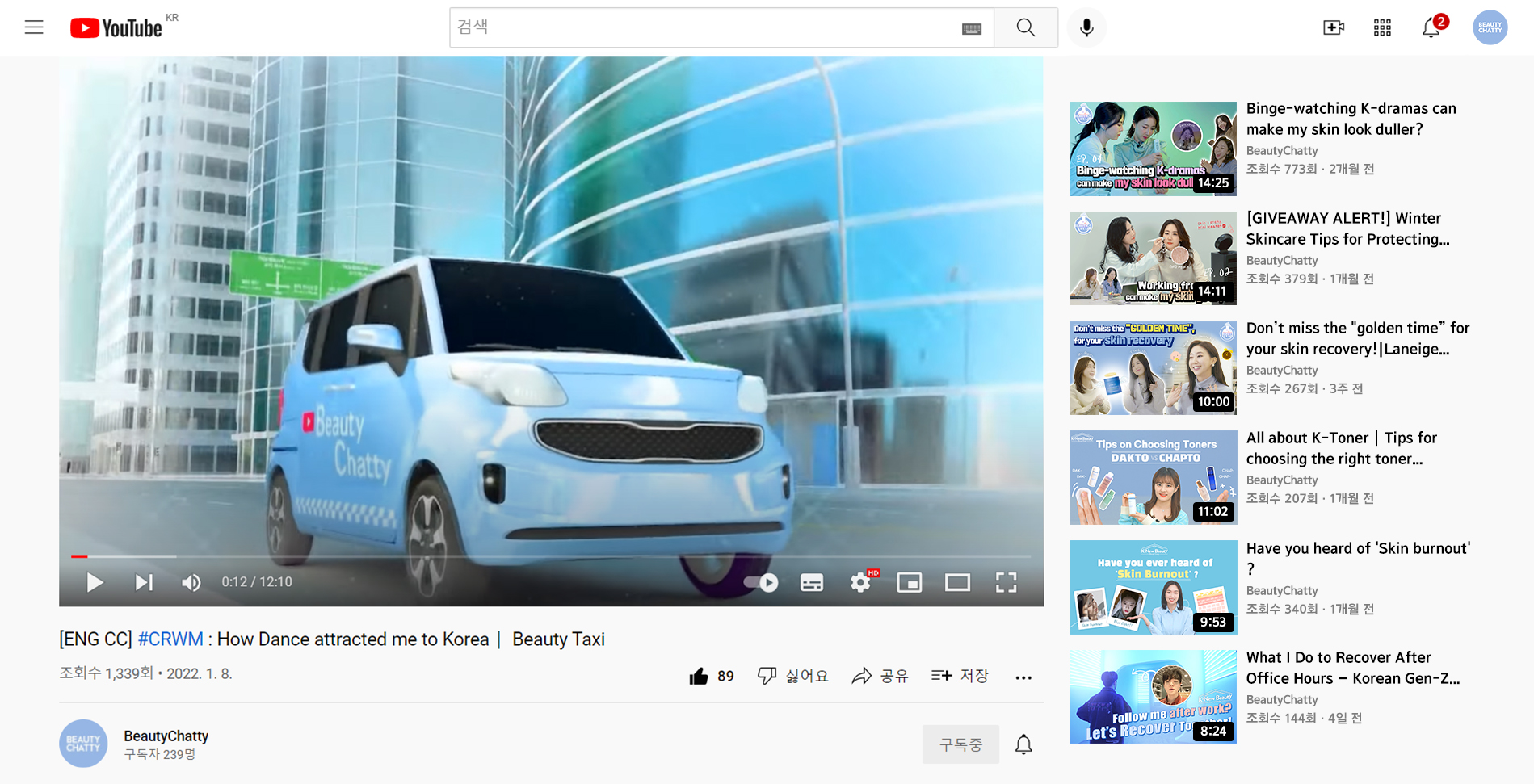Open title 'Don't miss the golden time'
This screenshot has height=784, width=1534.
click(1358, 338)
